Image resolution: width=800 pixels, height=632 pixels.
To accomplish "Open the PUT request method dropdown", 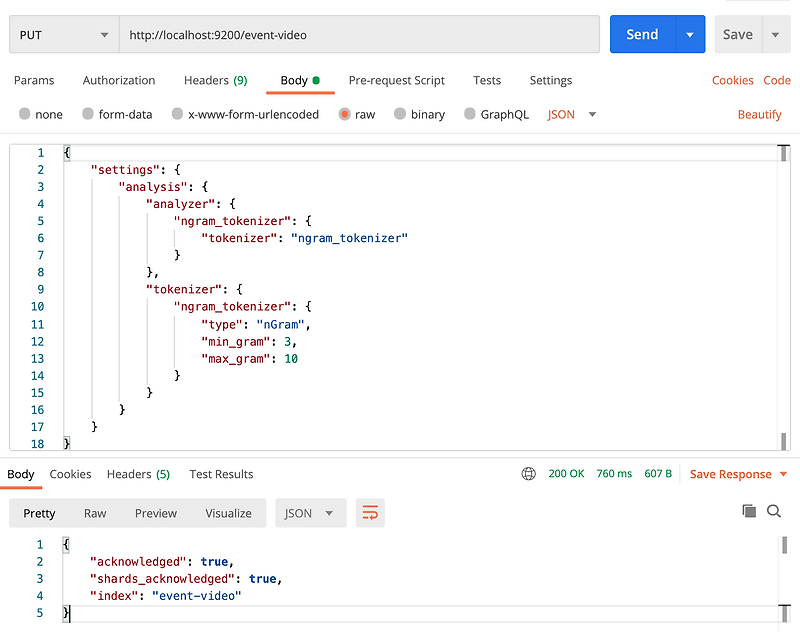I will pos(62,34).
